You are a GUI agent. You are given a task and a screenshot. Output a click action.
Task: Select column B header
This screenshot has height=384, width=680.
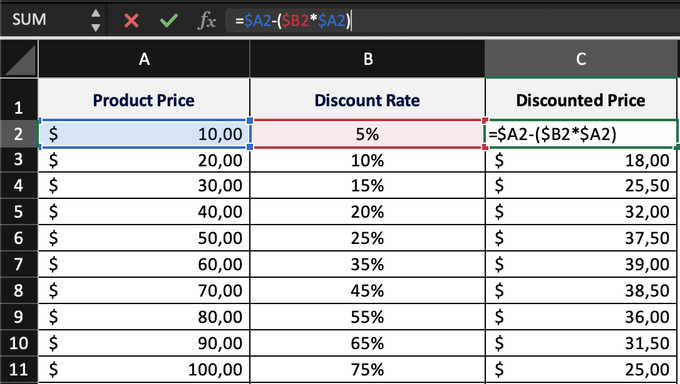click(368, 59)
